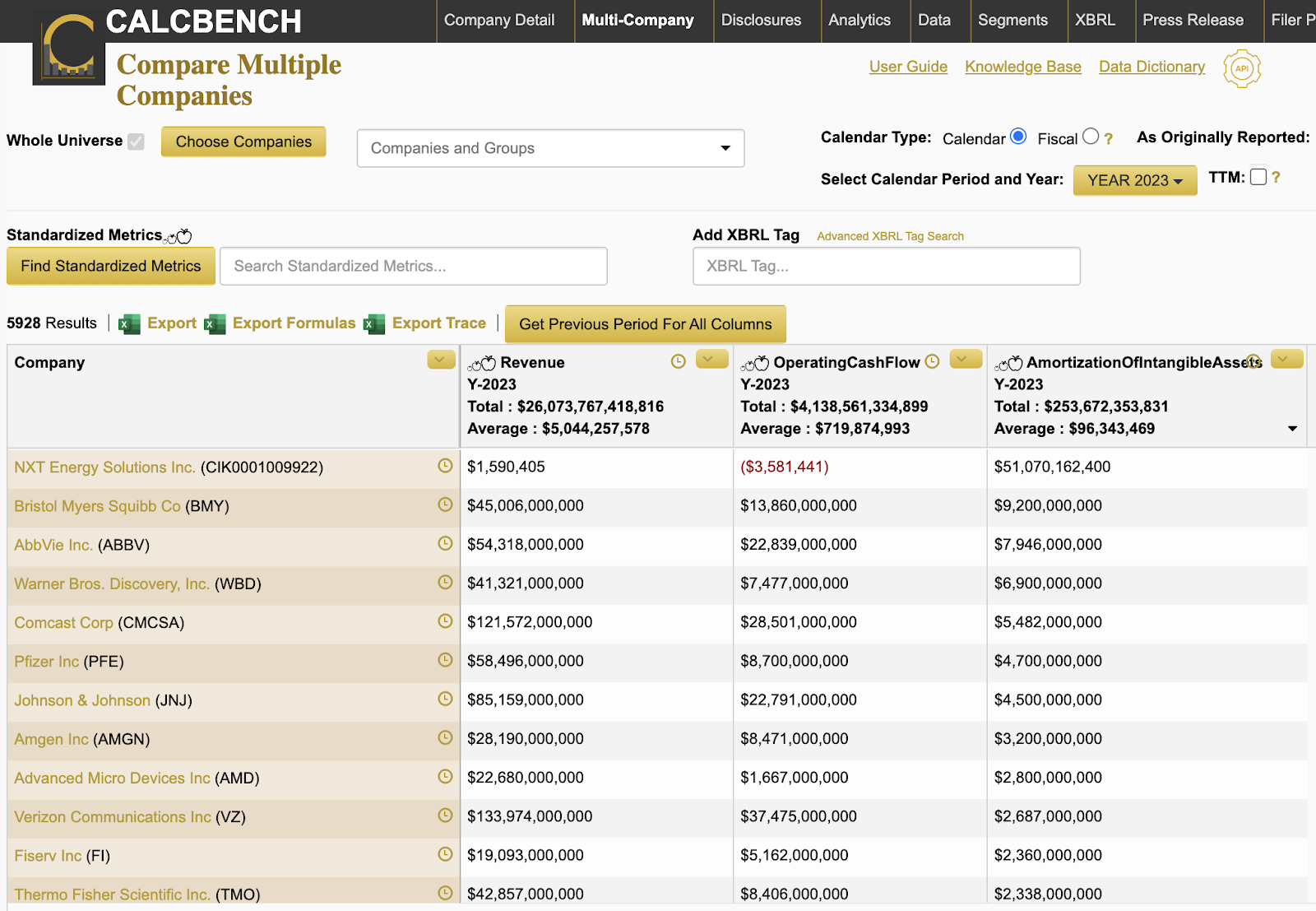Click the apple icon next to Standardized Metrics

(178, 237)
